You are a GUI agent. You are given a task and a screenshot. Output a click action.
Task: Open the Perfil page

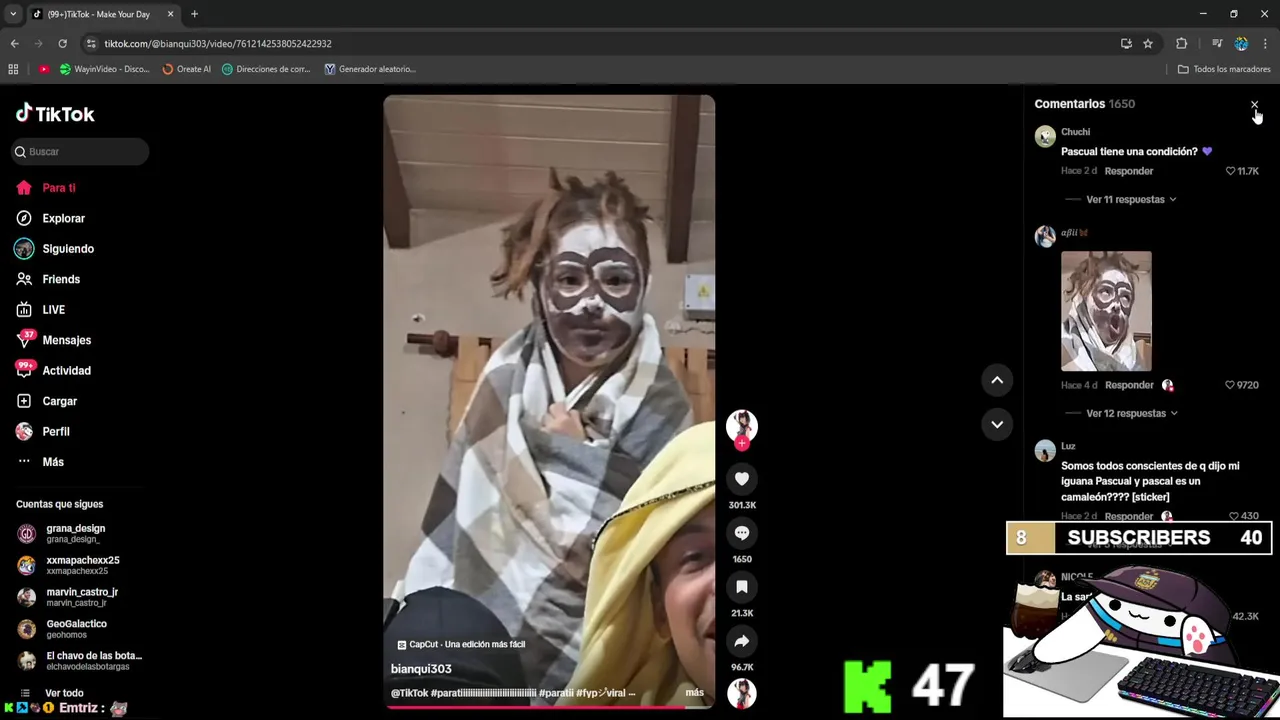[x=43, y=432]
